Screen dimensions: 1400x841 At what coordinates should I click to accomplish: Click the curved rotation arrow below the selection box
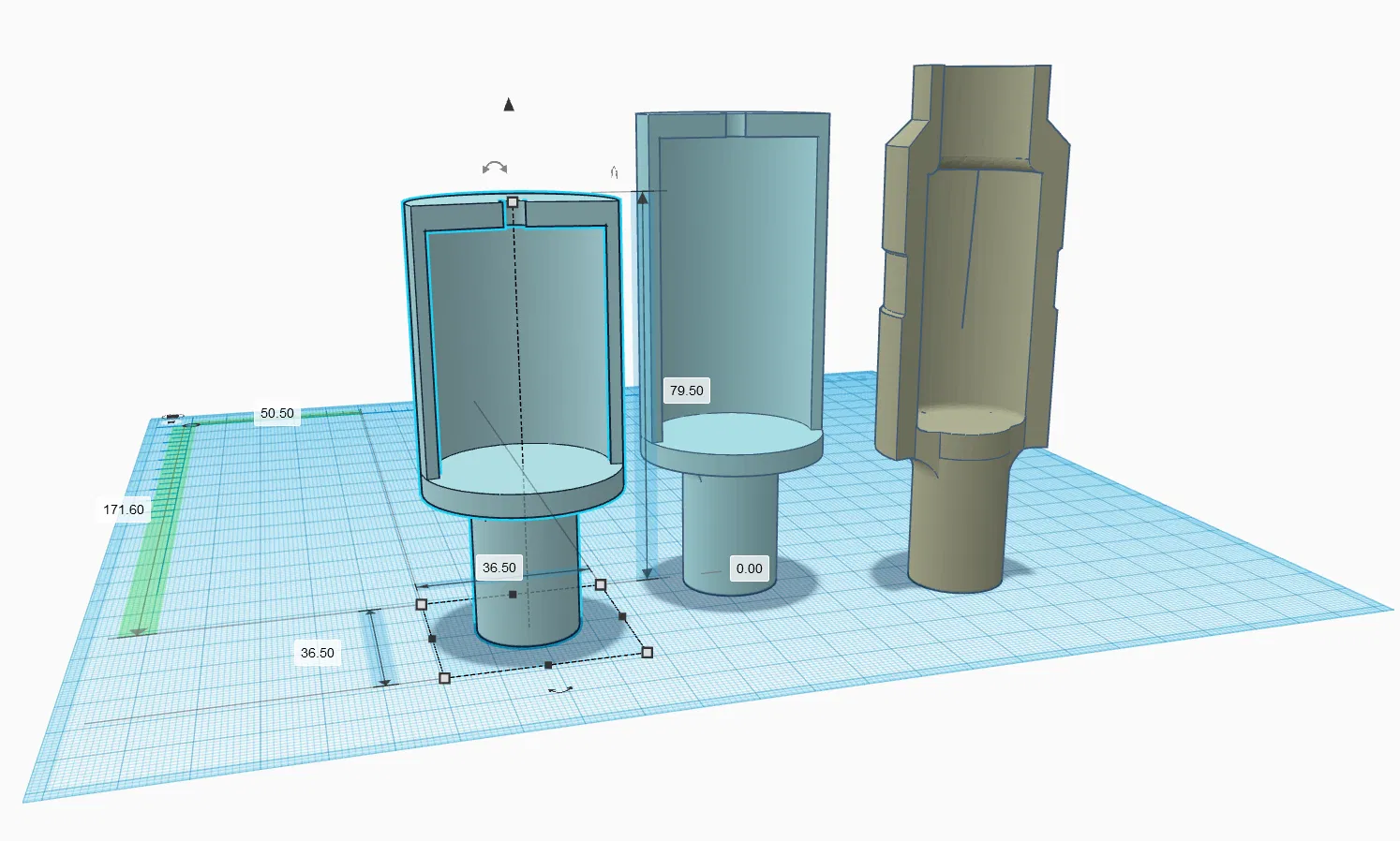[x=560, y=690]
